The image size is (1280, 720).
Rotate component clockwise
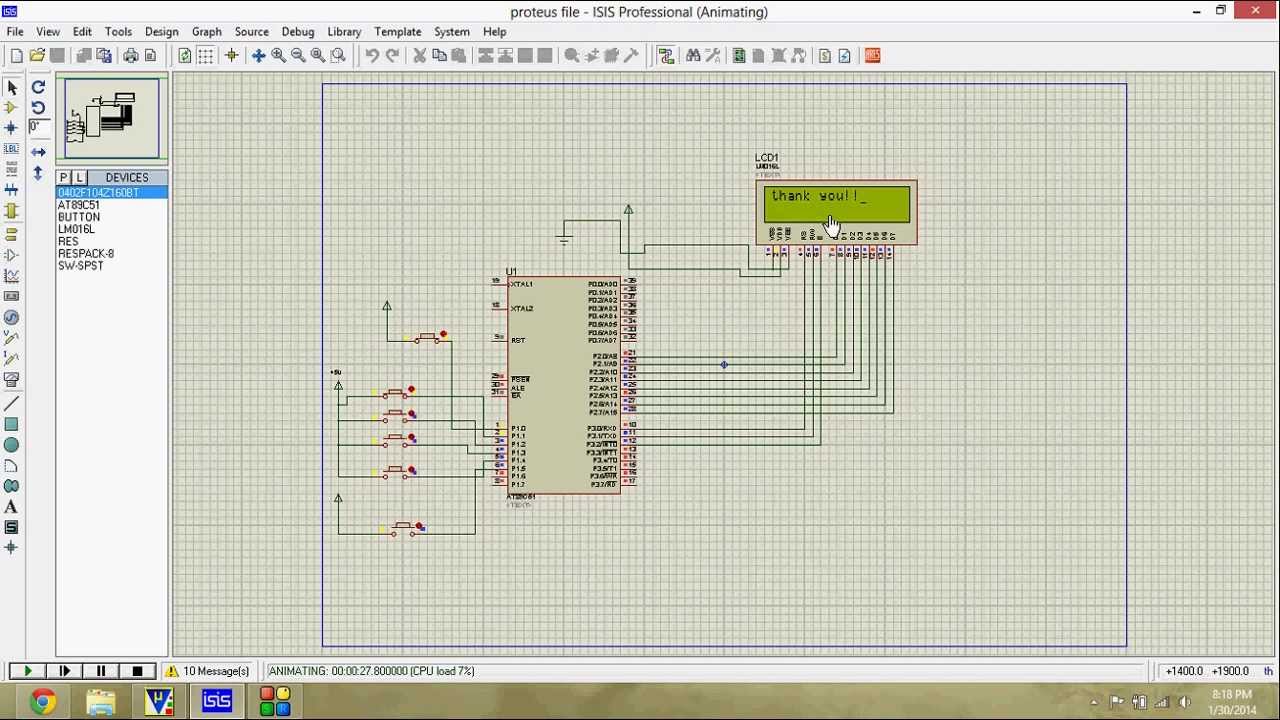[38, 87]
